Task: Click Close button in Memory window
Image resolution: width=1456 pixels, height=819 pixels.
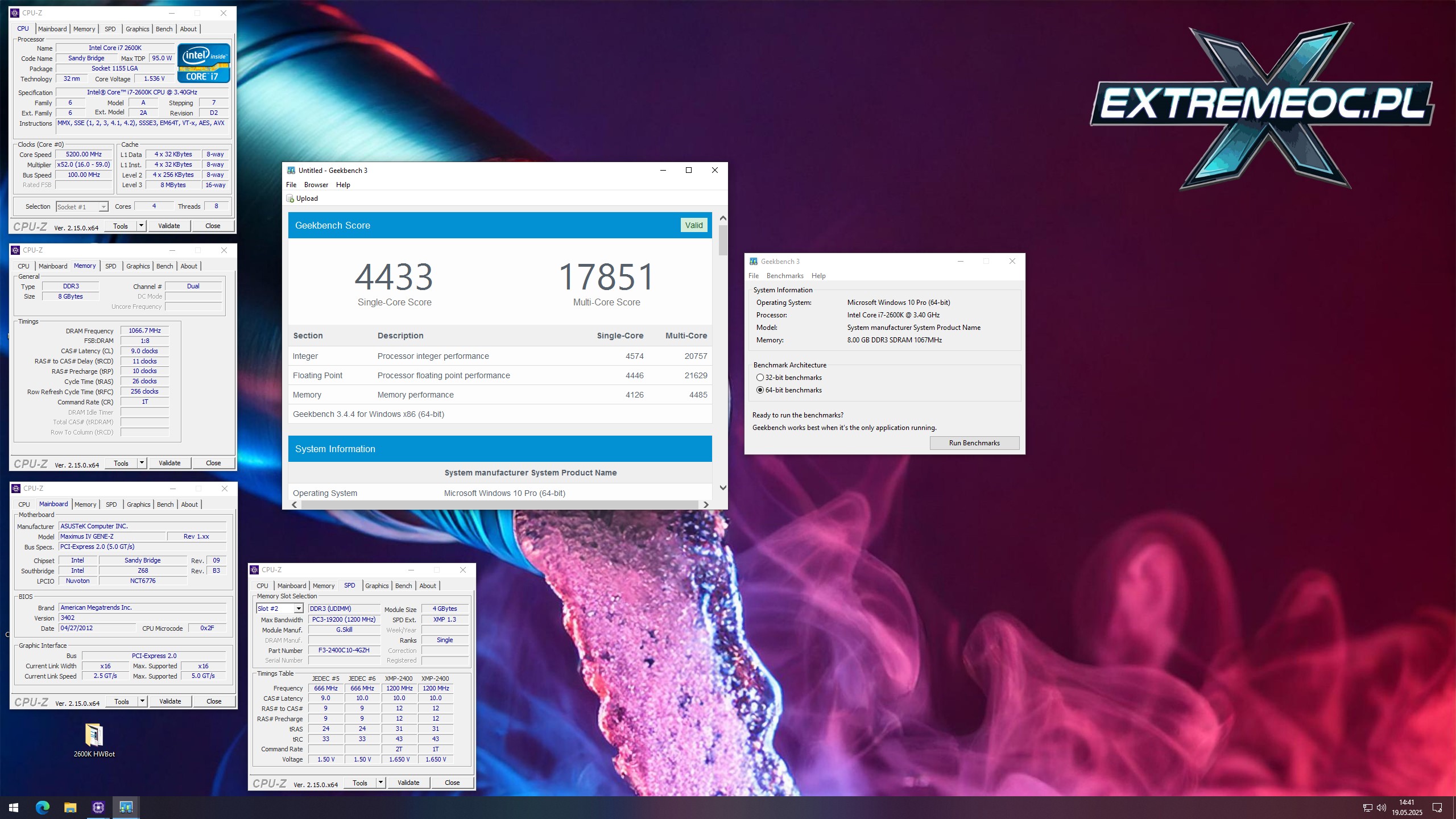Action: pos(213,463)
